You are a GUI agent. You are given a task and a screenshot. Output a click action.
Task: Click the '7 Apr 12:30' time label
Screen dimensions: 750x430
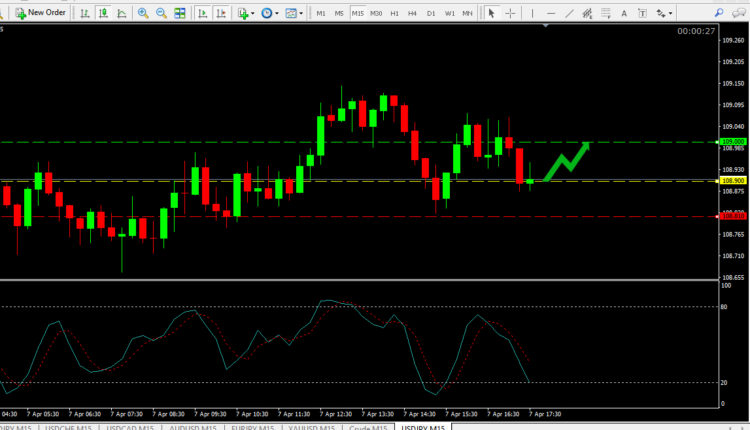click(x=336, y=414)
